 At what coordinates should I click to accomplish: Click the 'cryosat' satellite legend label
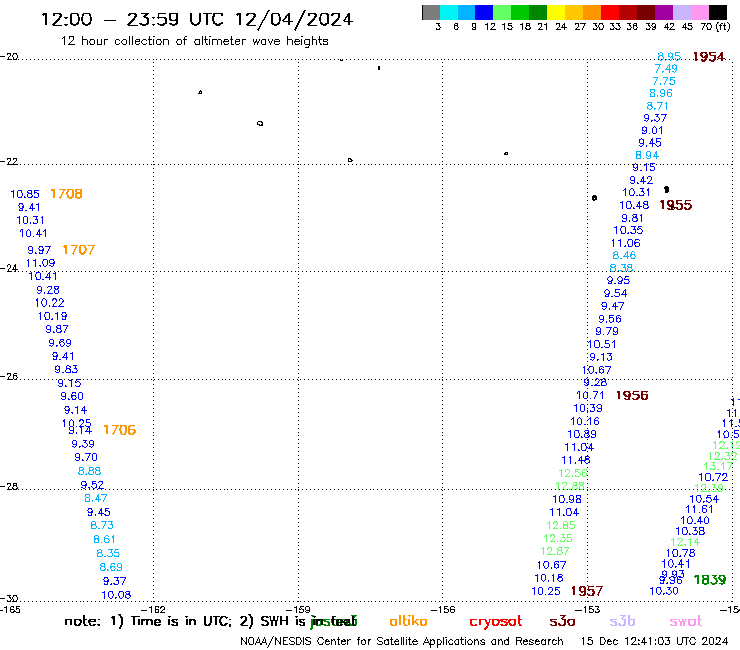pyautogui.click(x=496, y=622)
